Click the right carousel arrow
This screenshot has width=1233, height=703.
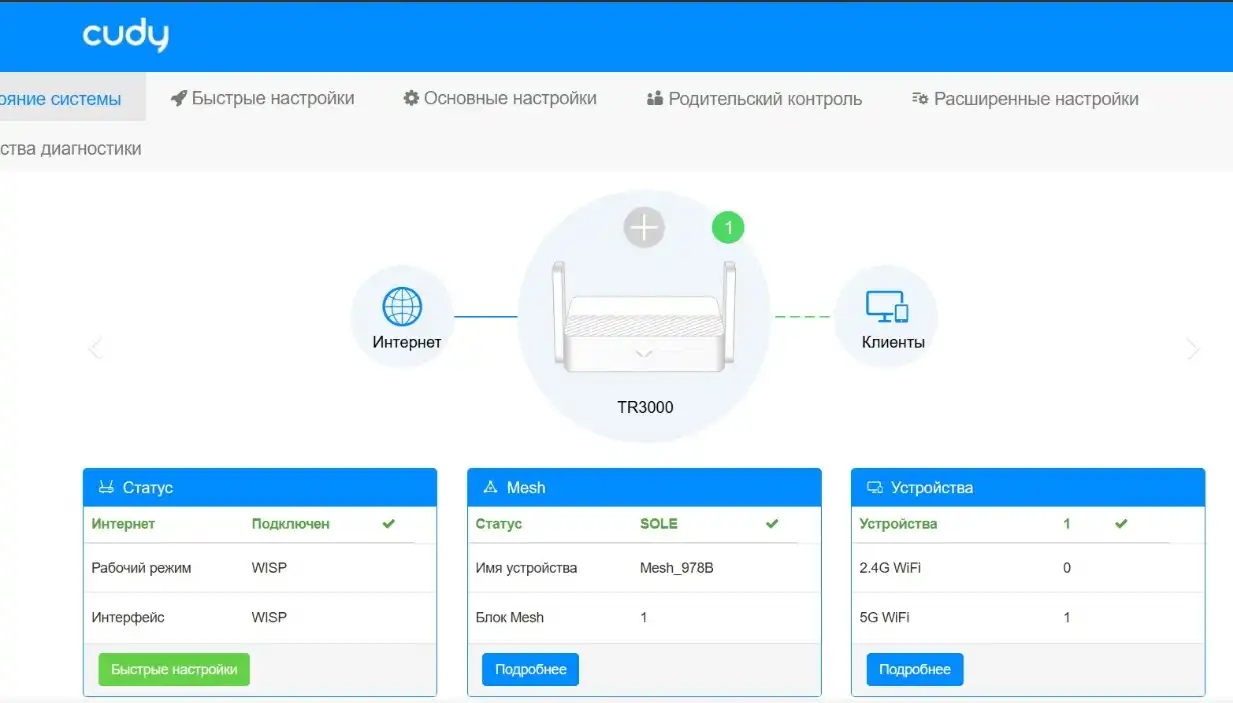(x=1192, y=348)
